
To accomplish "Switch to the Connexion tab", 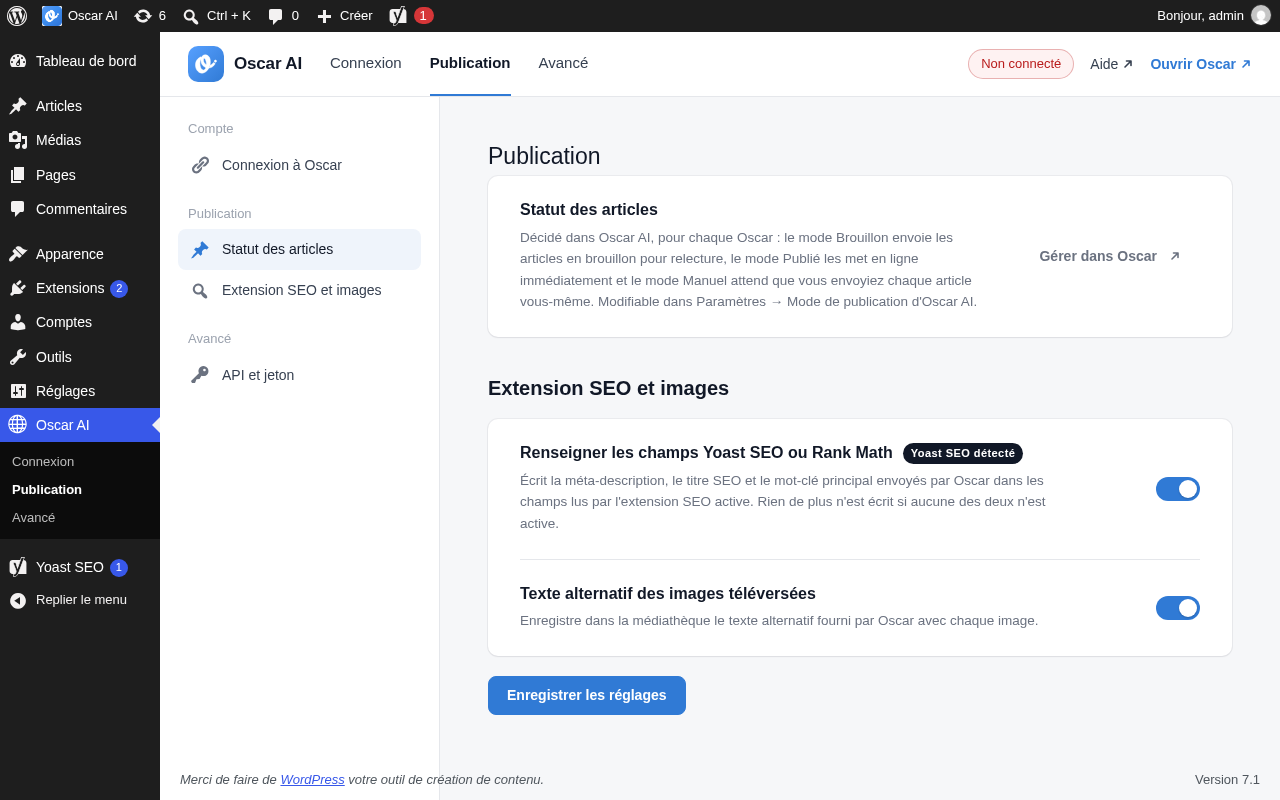I will coord(366,63).
